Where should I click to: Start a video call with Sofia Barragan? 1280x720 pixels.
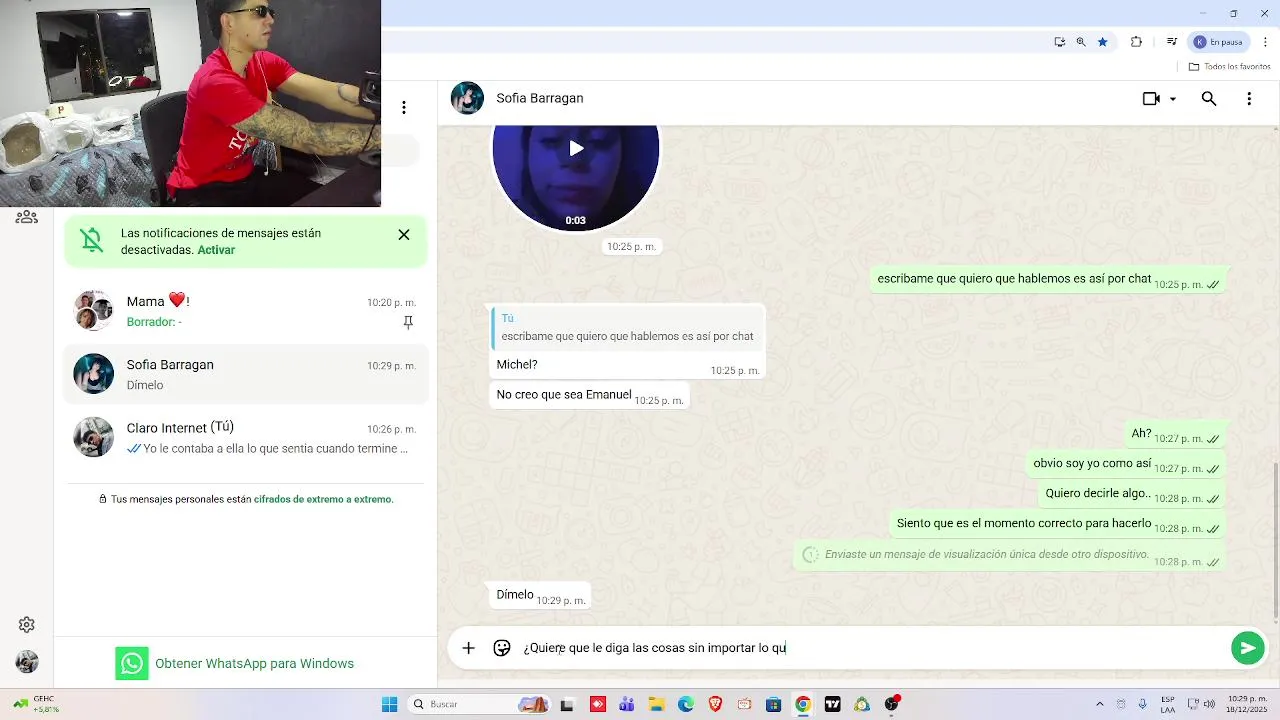click(1151, 99)
